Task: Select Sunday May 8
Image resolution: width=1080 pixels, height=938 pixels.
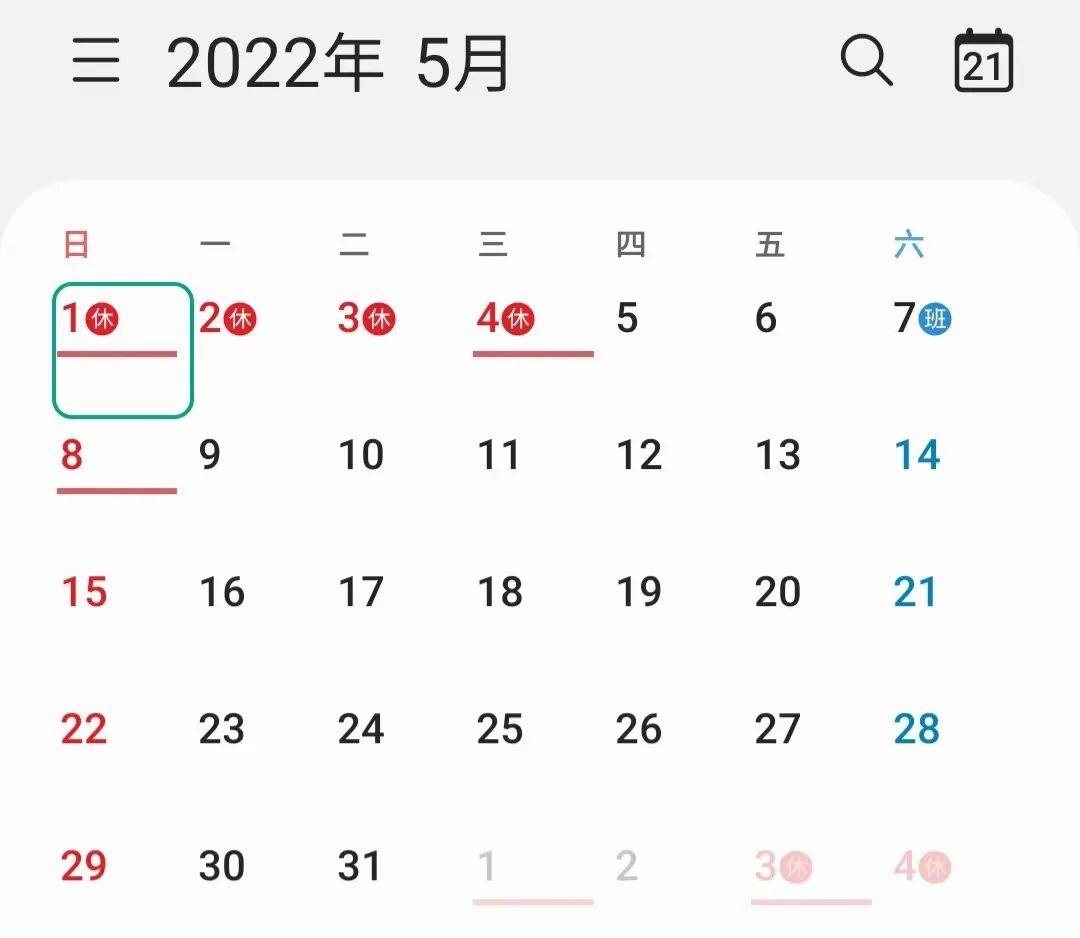Action: tap(72, 456)
